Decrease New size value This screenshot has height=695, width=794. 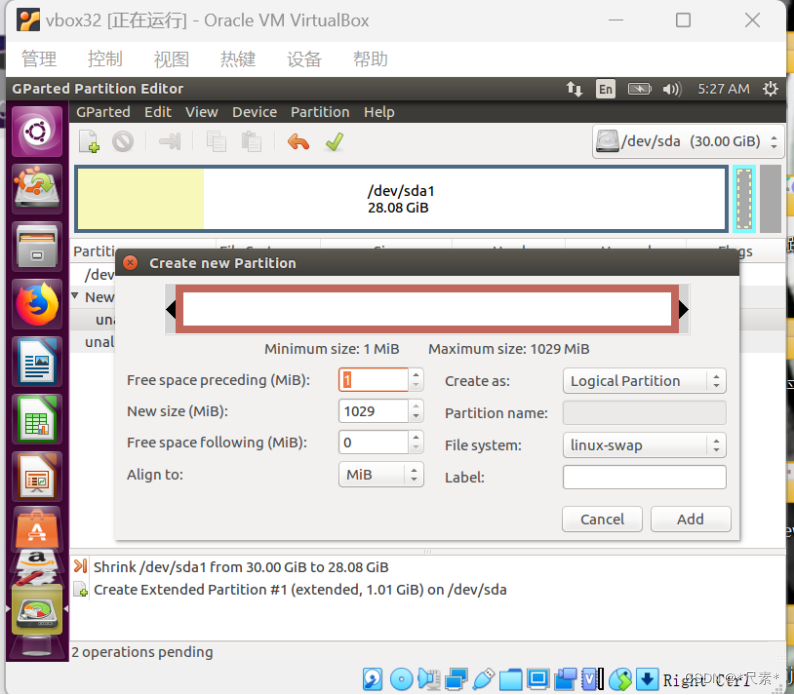point(416,416)
